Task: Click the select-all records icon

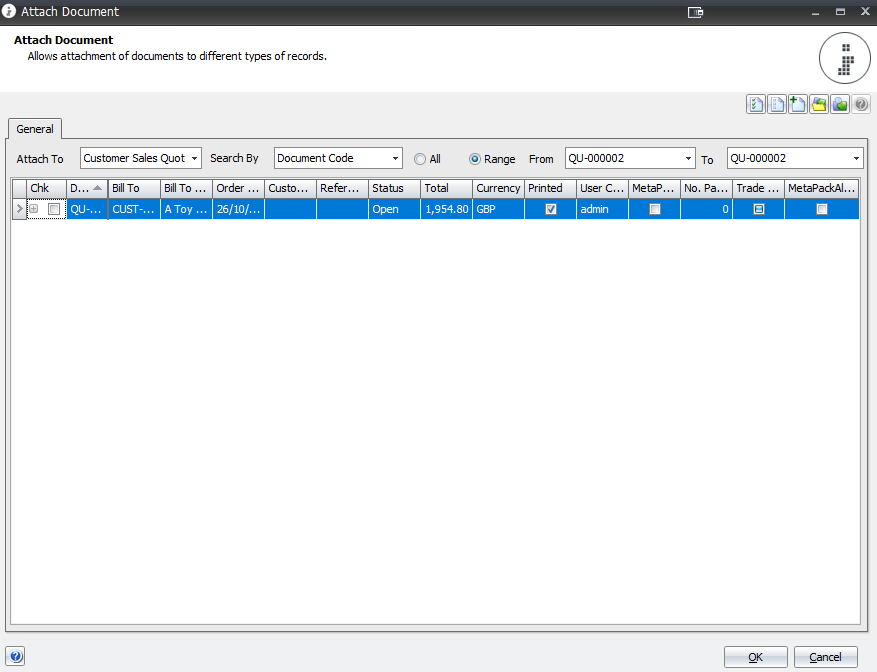Action: [x=756, y=104]
